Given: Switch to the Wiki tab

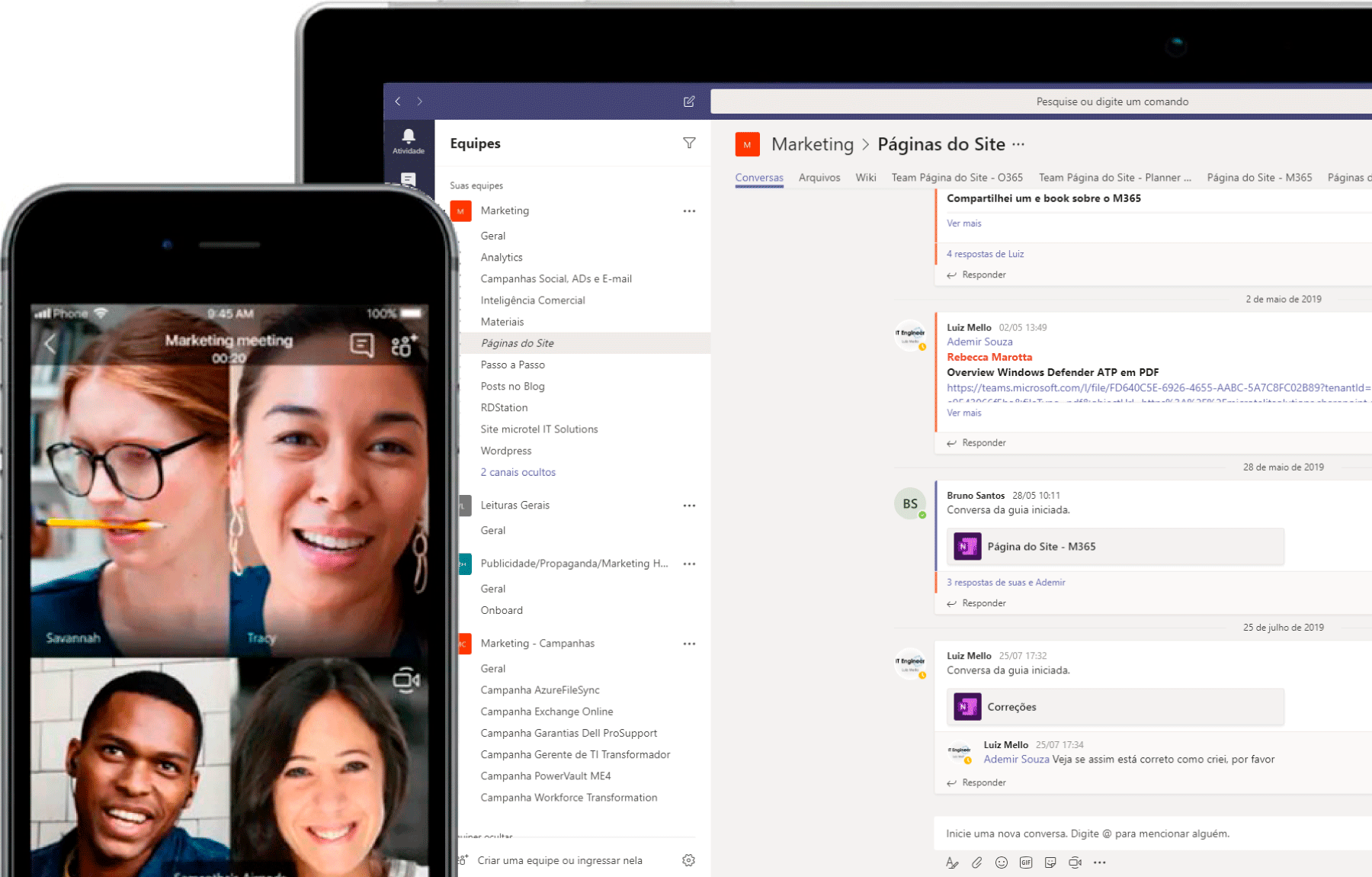Looking at the screenshot, I should [866, 178].
